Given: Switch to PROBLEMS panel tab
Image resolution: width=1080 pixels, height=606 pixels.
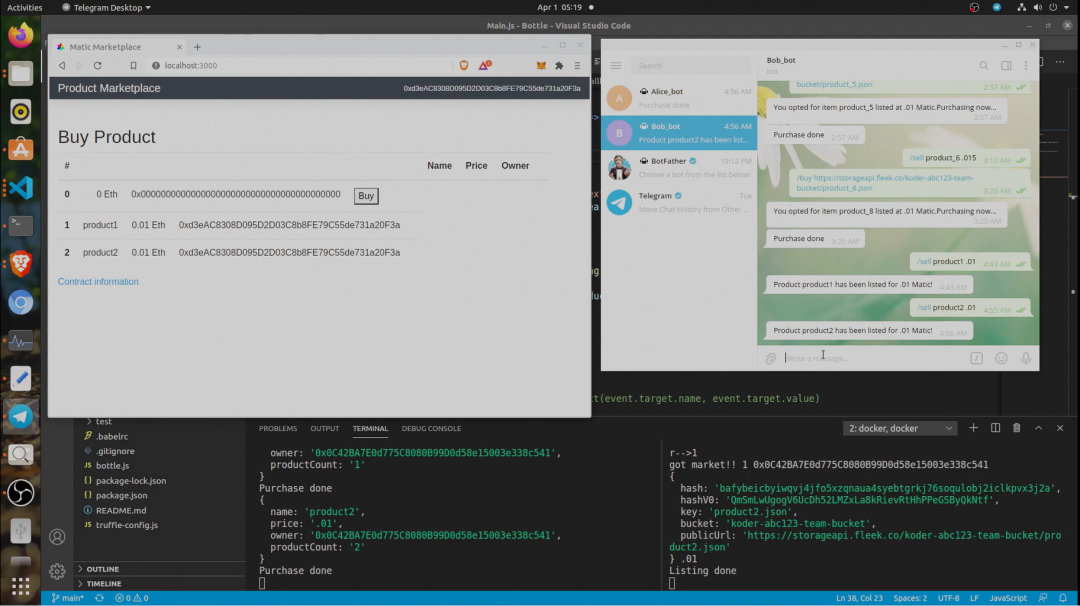Looking at the screenshot, I should coord(278,428).
